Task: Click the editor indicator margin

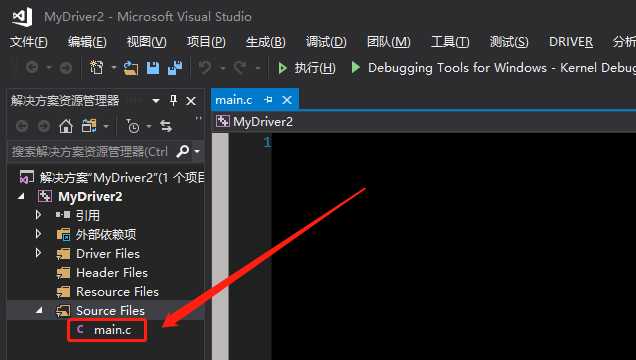Action: click(x=220, y=246)
